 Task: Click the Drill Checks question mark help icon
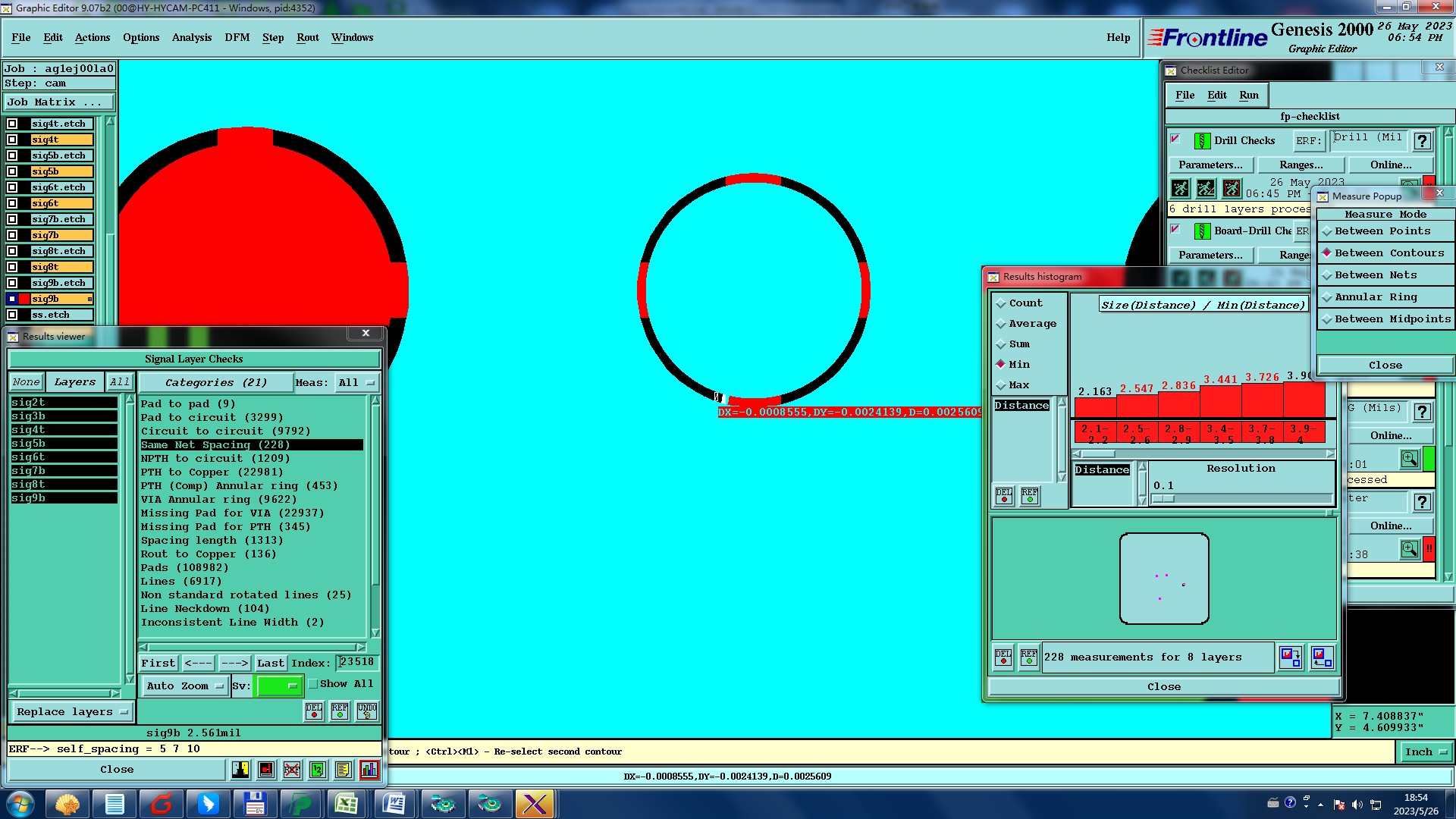pos(1422,141)
